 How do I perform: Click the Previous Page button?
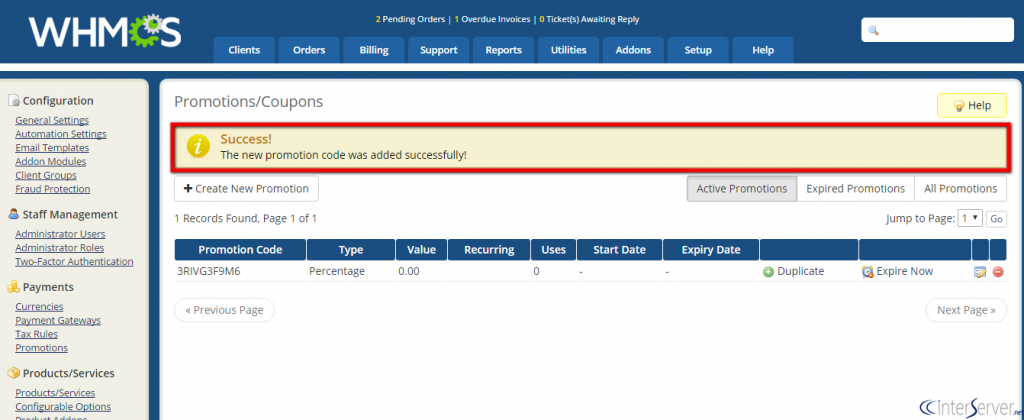[x=225, y=310]
